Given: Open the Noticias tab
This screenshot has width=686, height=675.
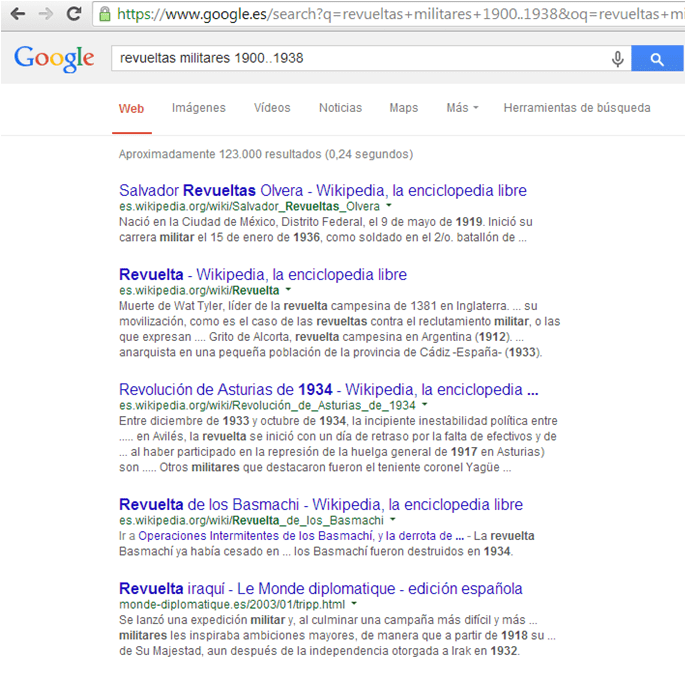Looking at the screenshot, I should click(x=340, y=108).
